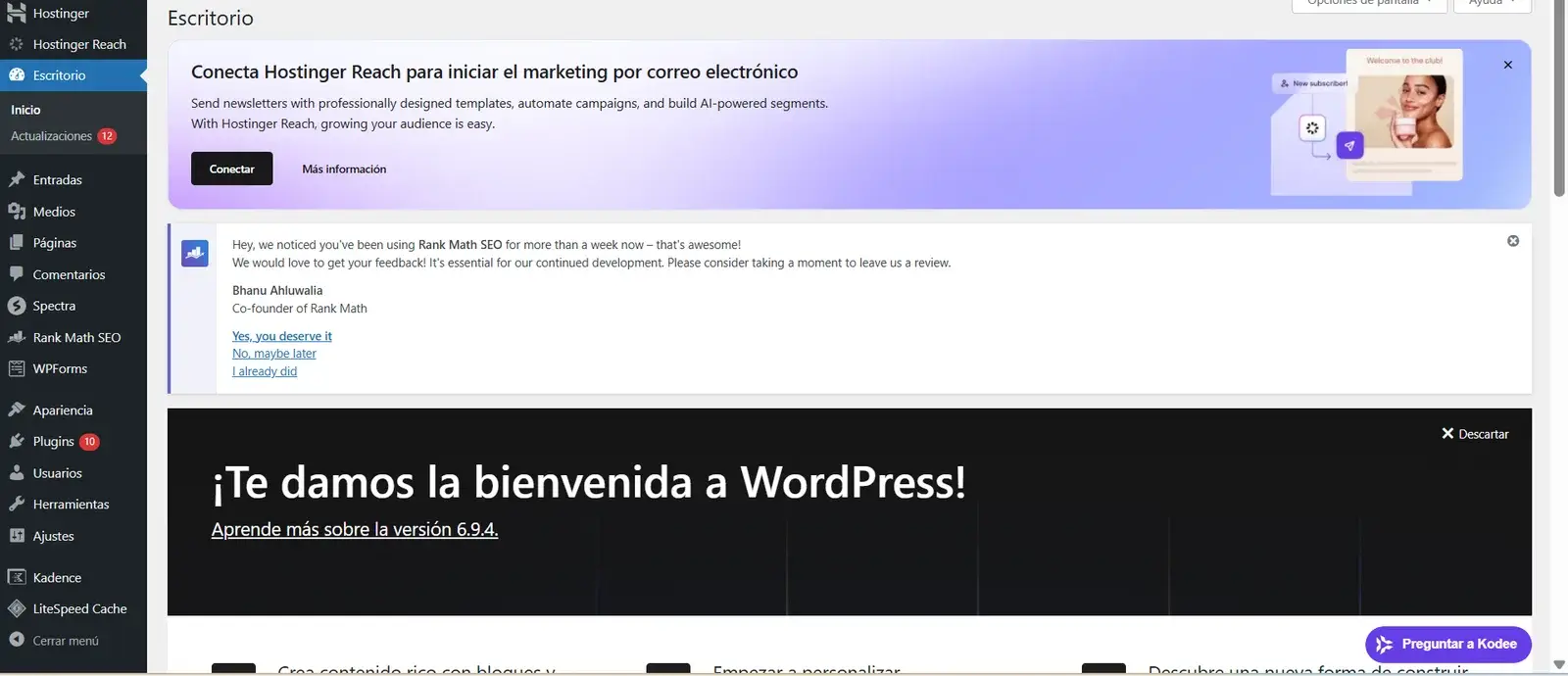The height and width of the screenshot is (676, 1568).
Task: Dismiss the Rank Math review notice
Action: point(1513,241)
